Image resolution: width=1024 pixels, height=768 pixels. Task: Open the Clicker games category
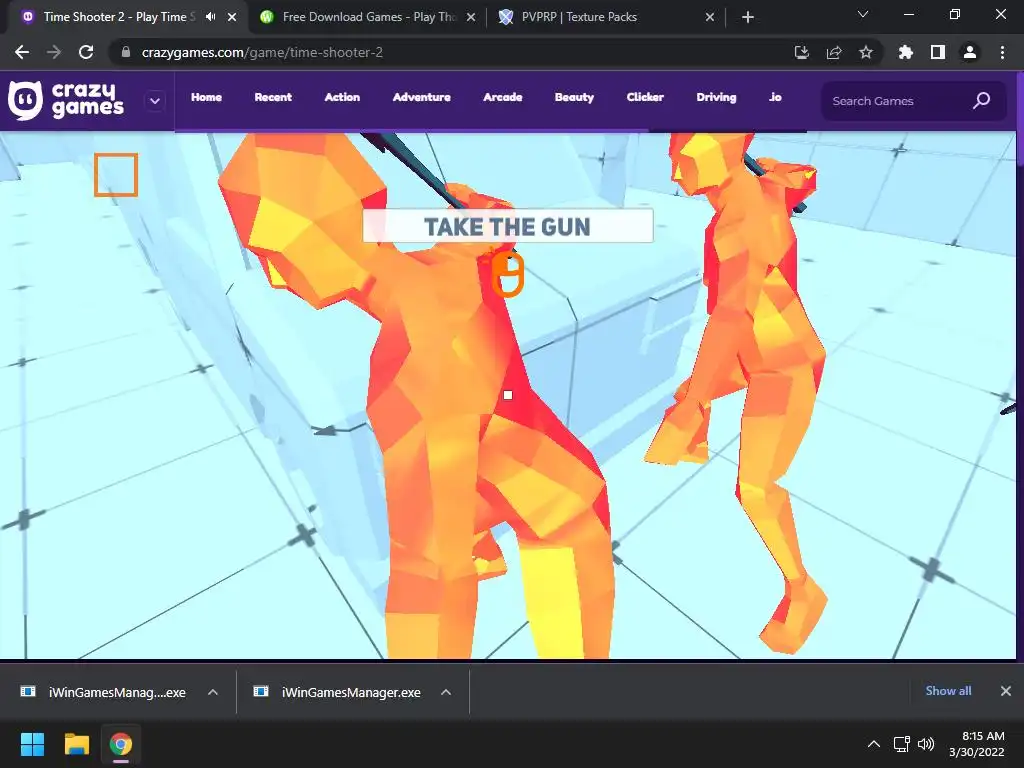pos(645,97)
